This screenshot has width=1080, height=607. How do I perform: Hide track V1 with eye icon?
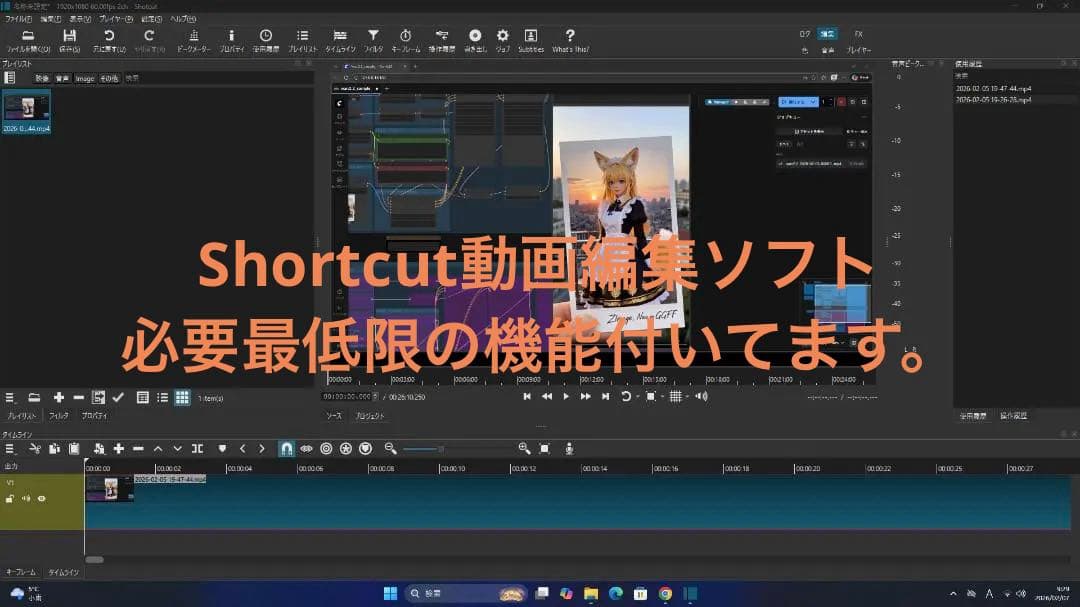41,498
